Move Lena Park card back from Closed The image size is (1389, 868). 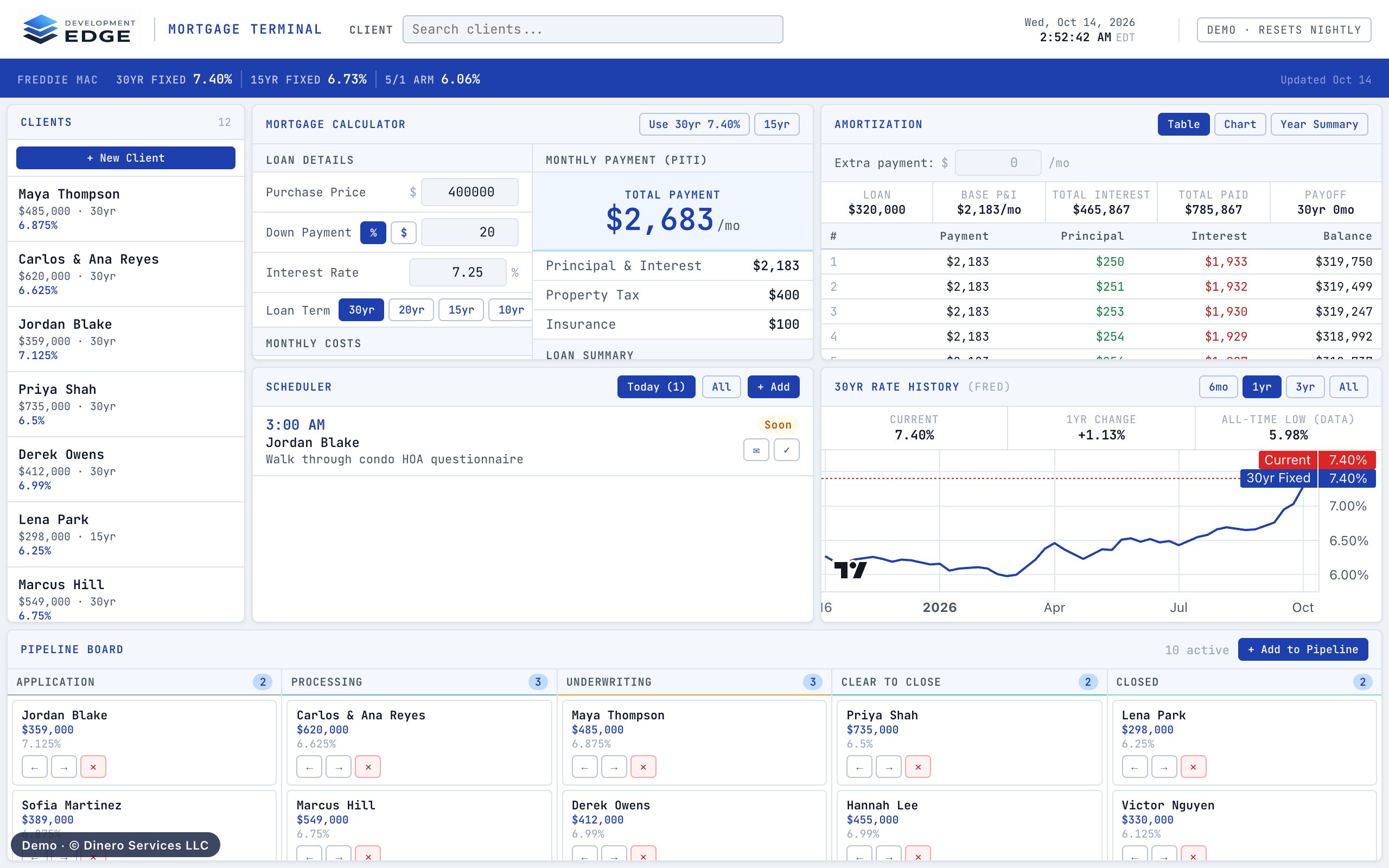pos(1135,767)
